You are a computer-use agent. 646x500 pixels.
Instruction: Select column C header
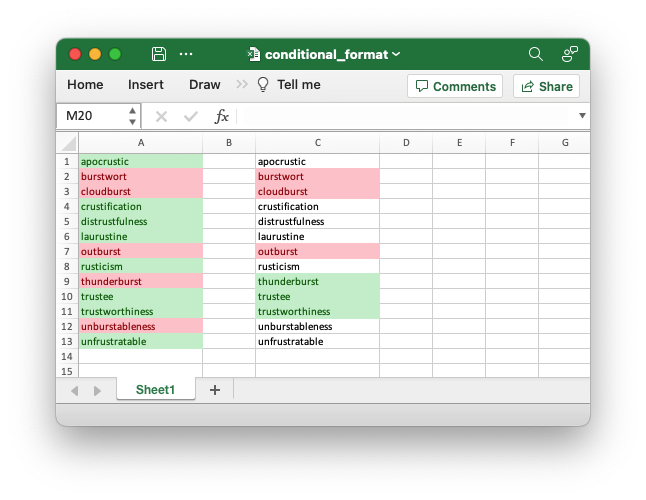317,143
